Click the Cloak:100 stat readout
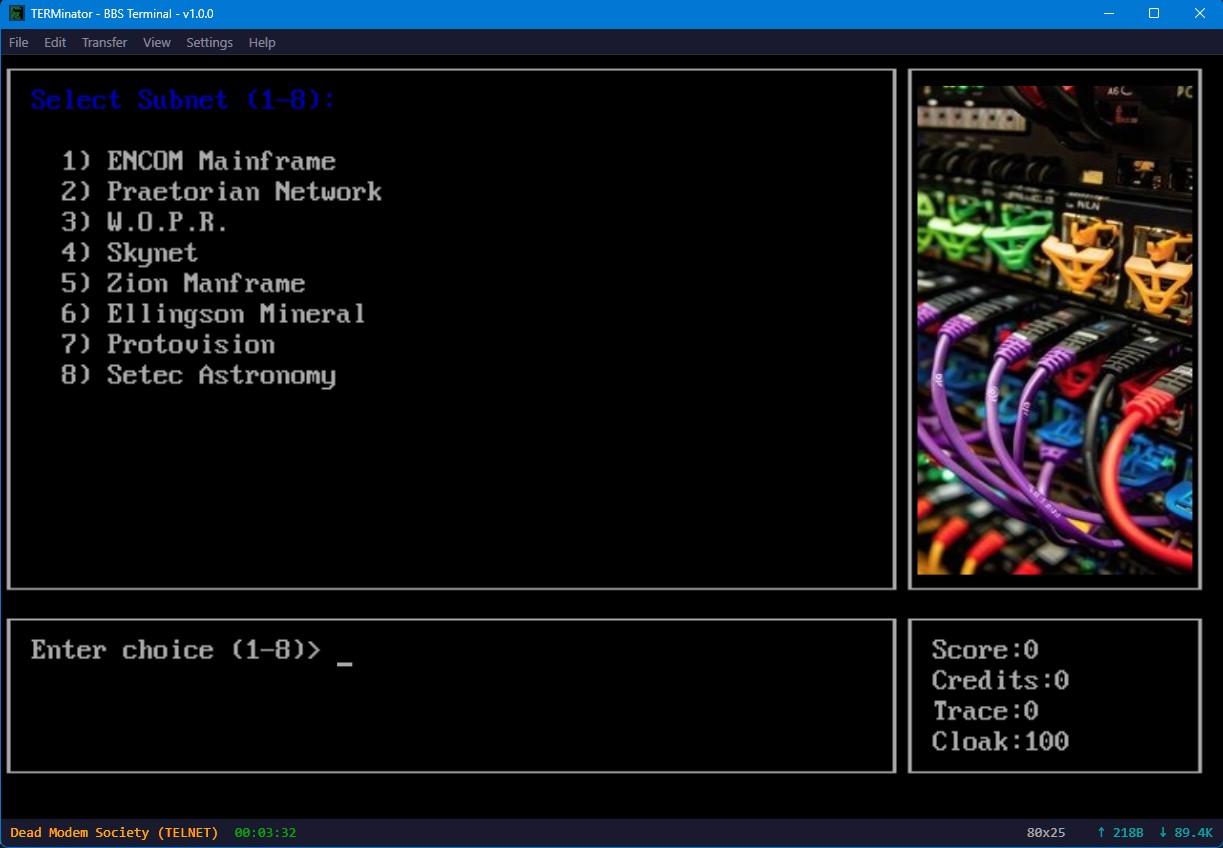This screenshot has height=848, width=1223. [998, 741]
